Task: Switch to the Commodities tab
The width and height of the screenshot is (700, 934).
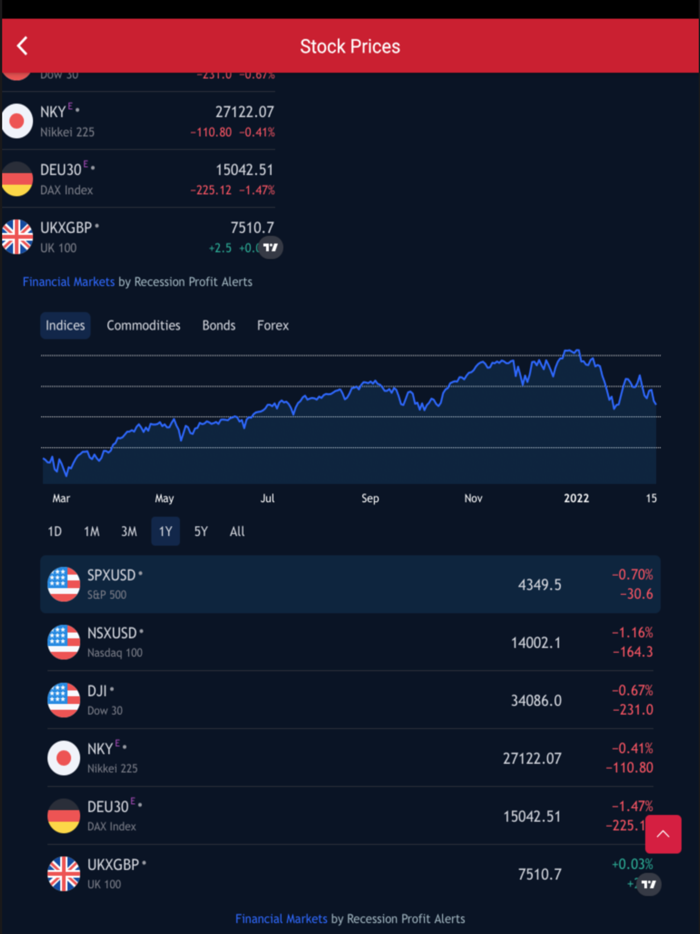Action: pyautogui.click(x=143, y=325)
